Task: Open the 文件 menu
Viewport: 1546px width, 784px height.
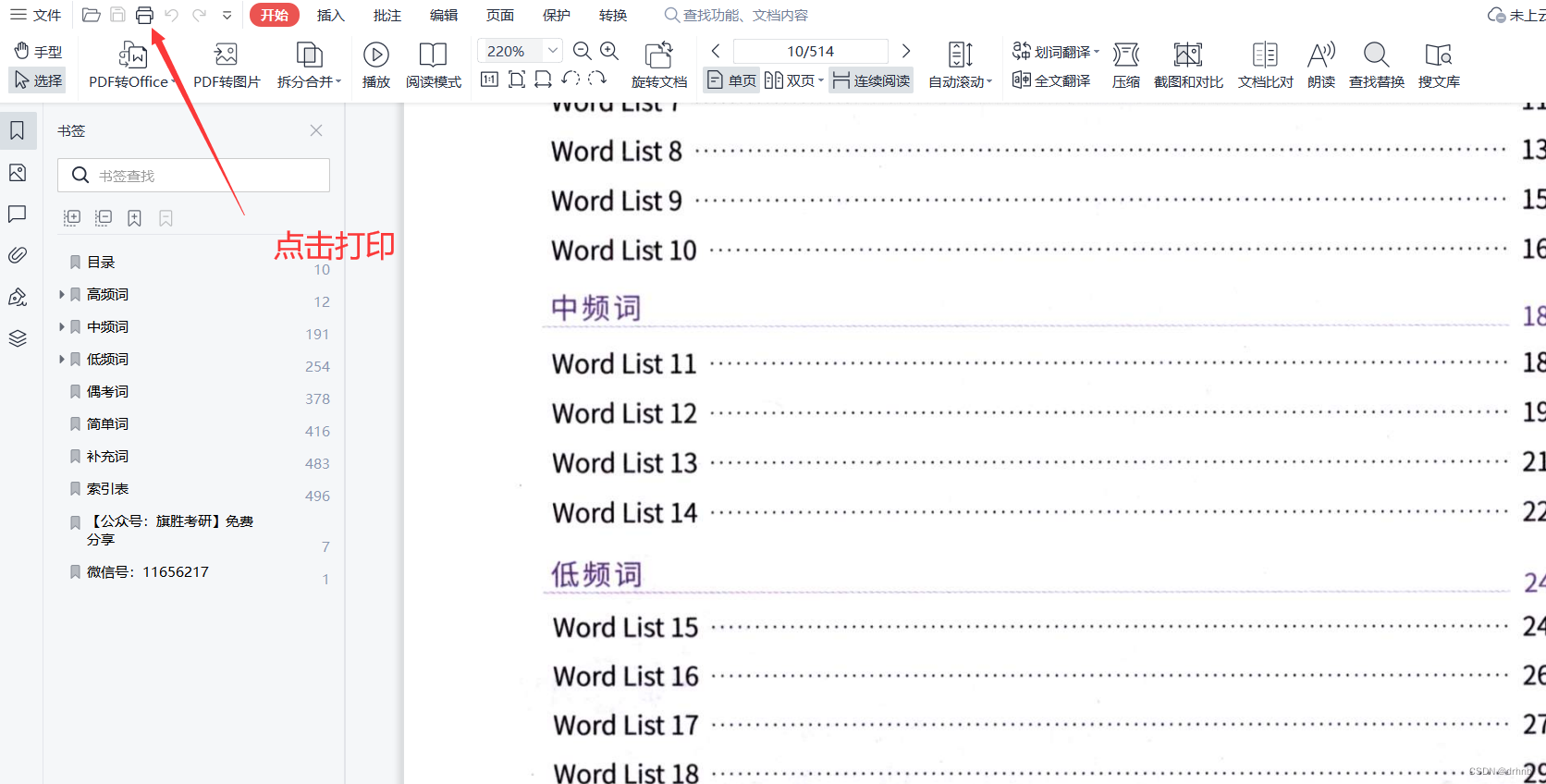Action: [x=35, y=15]
